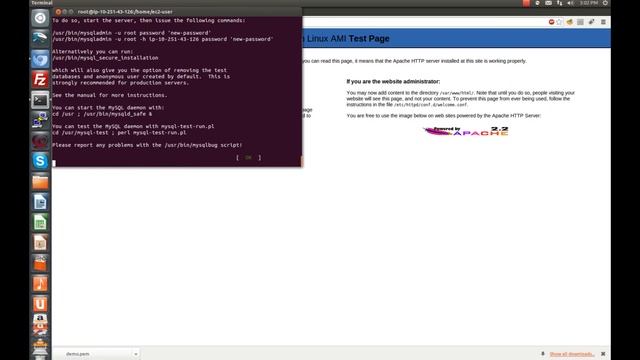
Task: Click the grey grid extension icon
Action: (580, 22)
